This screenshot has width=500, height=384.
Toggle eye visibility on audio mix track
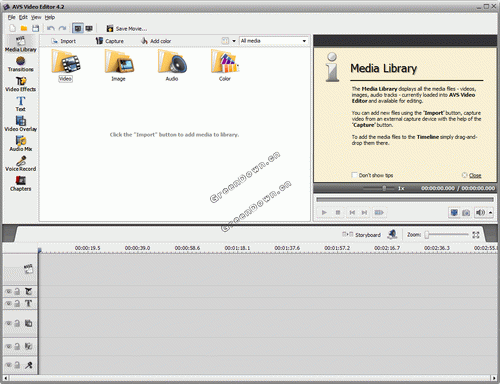(8, 346)
